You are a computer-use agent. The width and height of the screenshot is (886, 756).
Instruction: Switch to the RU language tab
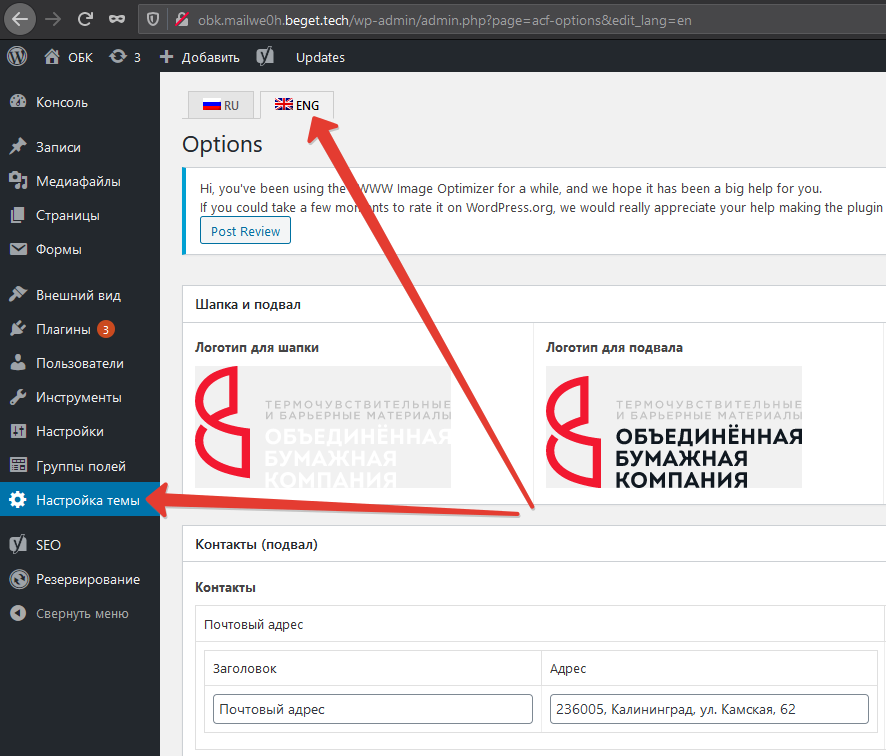click(x=220, y=105)
